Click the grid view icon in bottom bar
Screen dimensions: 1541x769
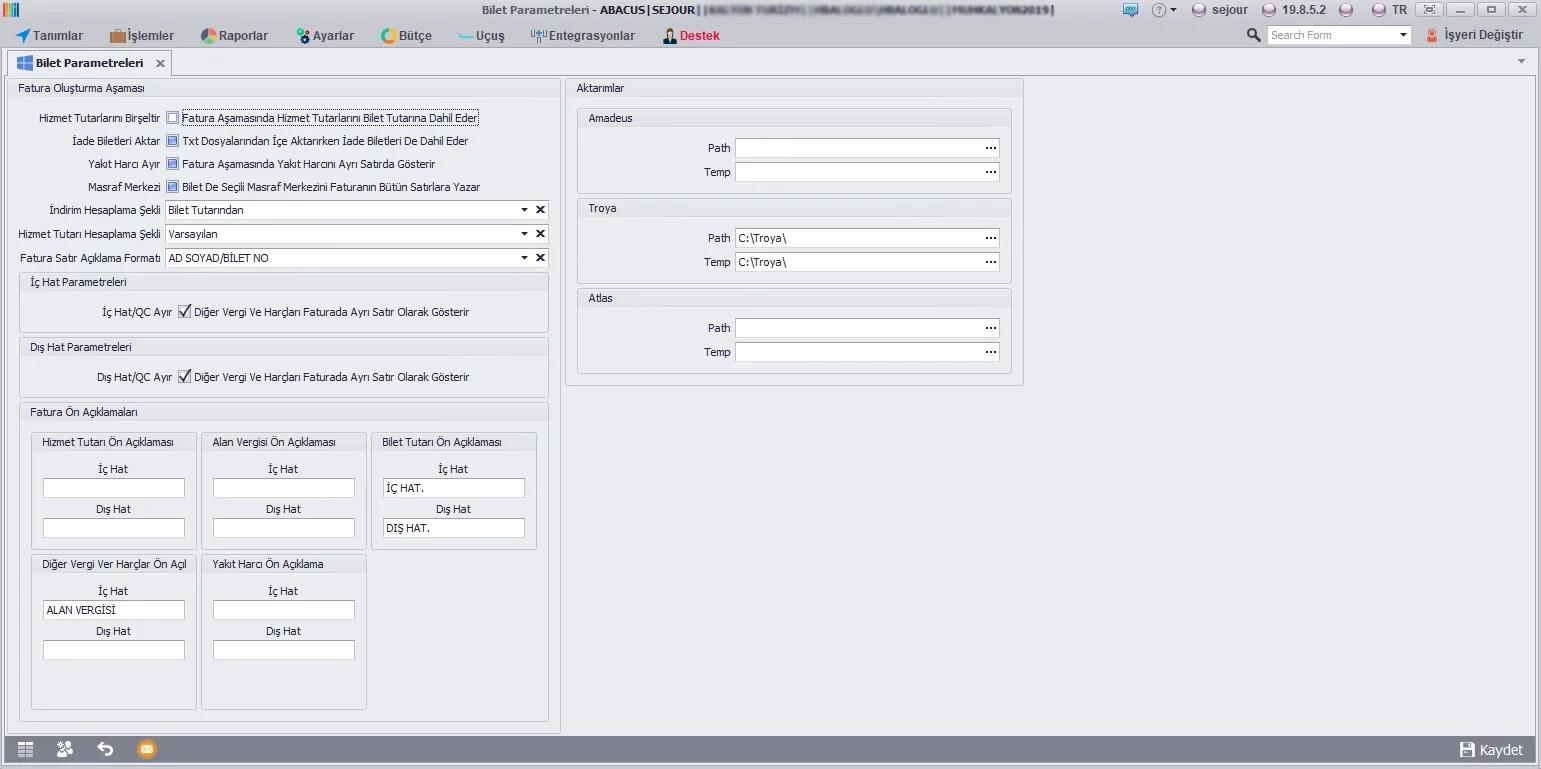25,749
